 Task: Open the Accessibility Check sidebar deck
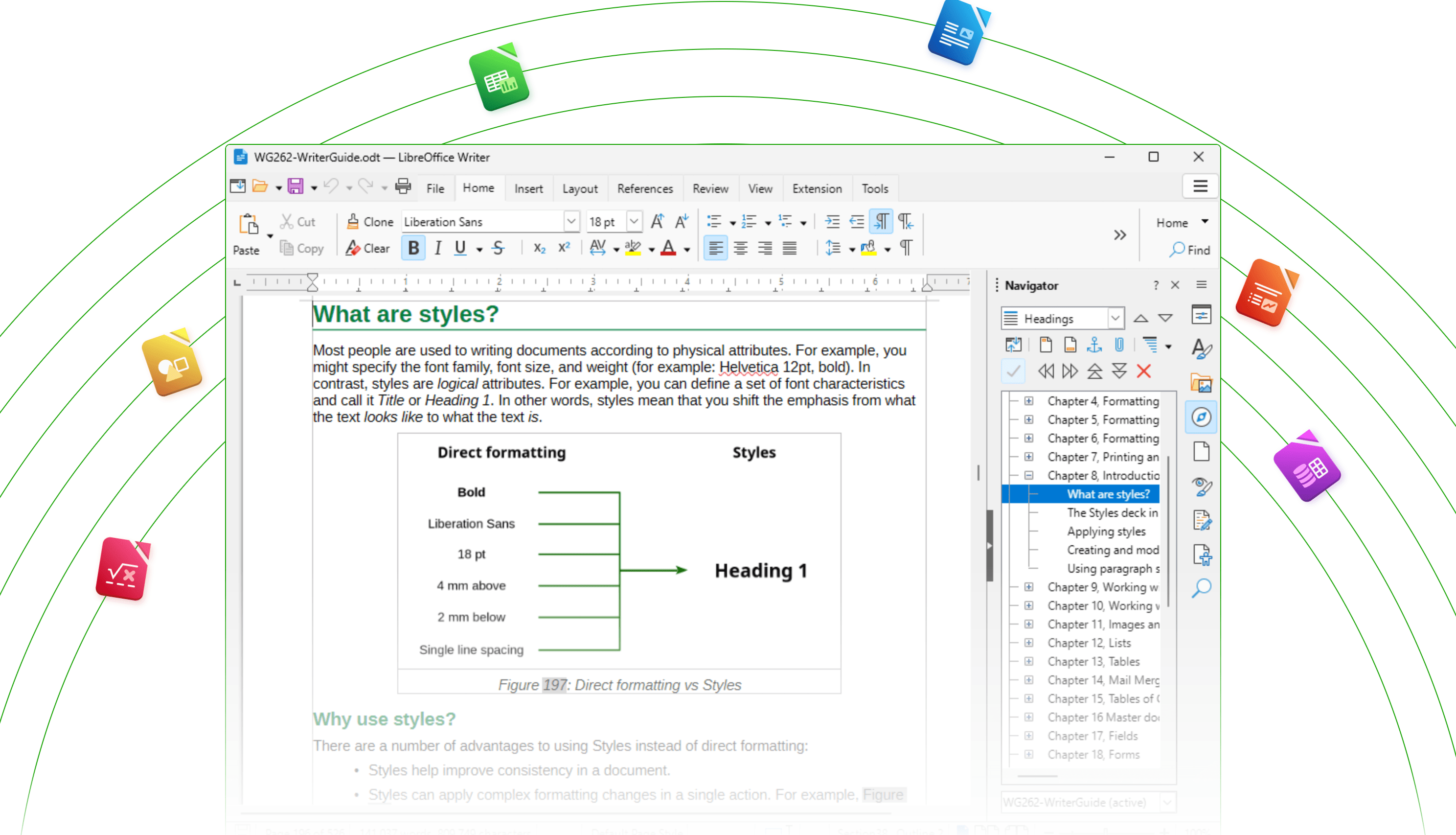click(x=1201, y=555)
